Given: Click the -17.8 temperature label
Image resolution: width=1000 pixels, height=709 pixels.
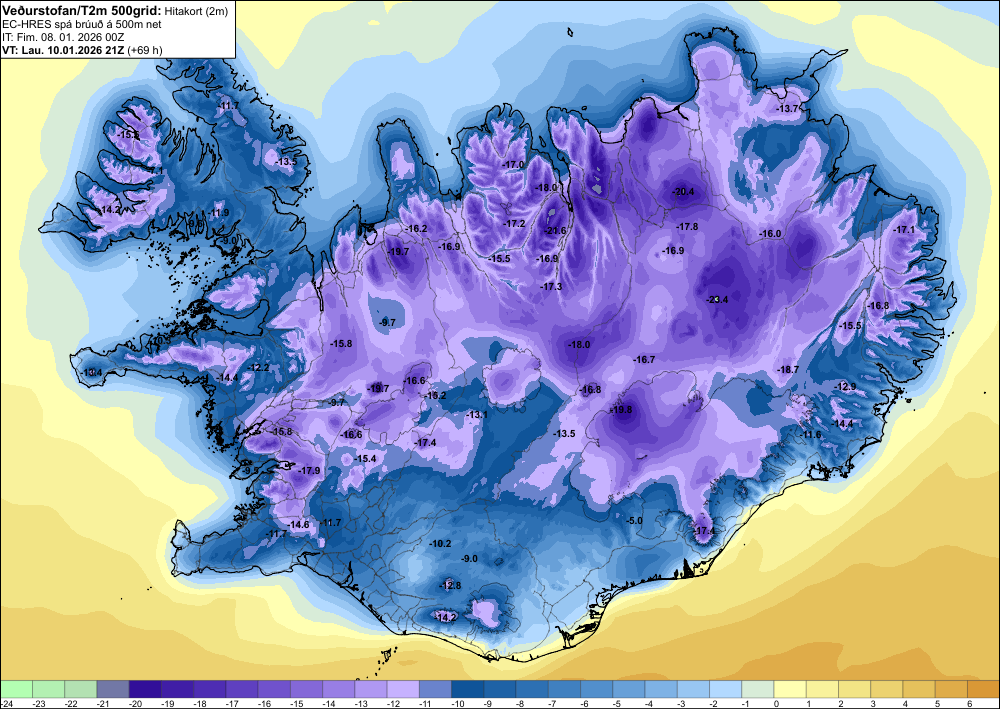Looking at the screenshot, I should [x=688, y=227].
